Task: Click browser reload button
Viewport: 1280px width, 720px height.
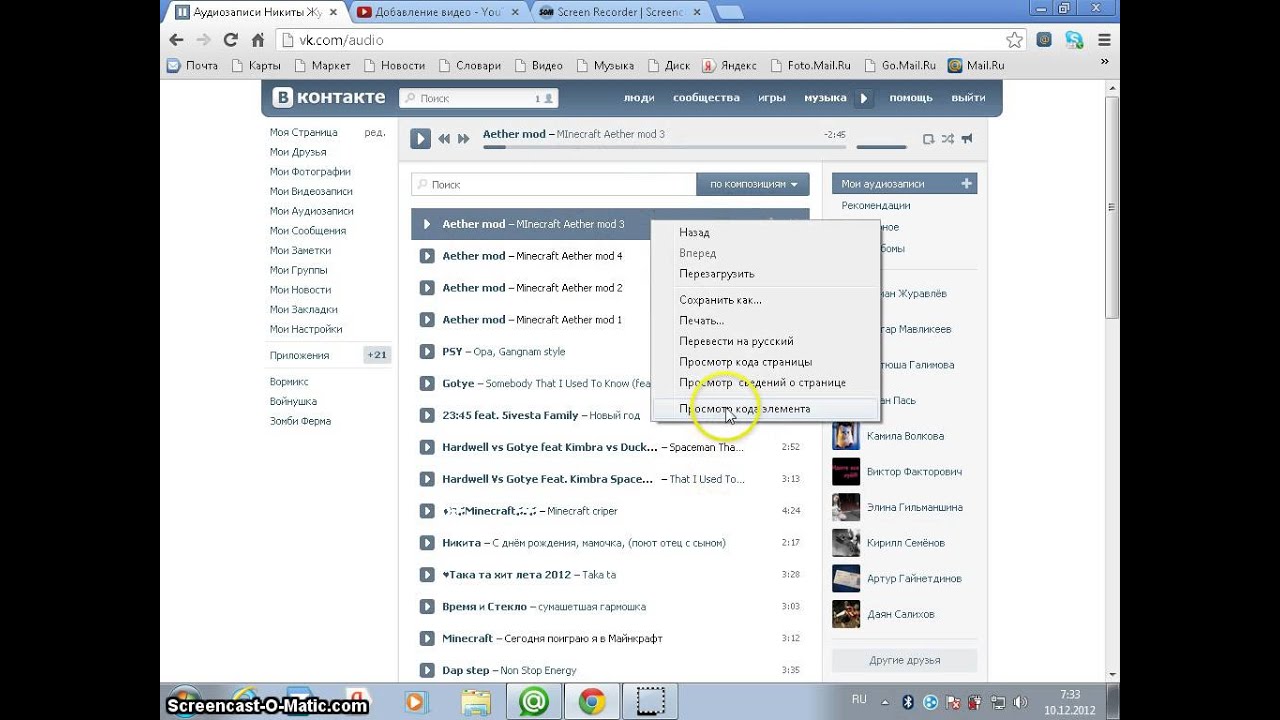Action: (x=231, y=40)
